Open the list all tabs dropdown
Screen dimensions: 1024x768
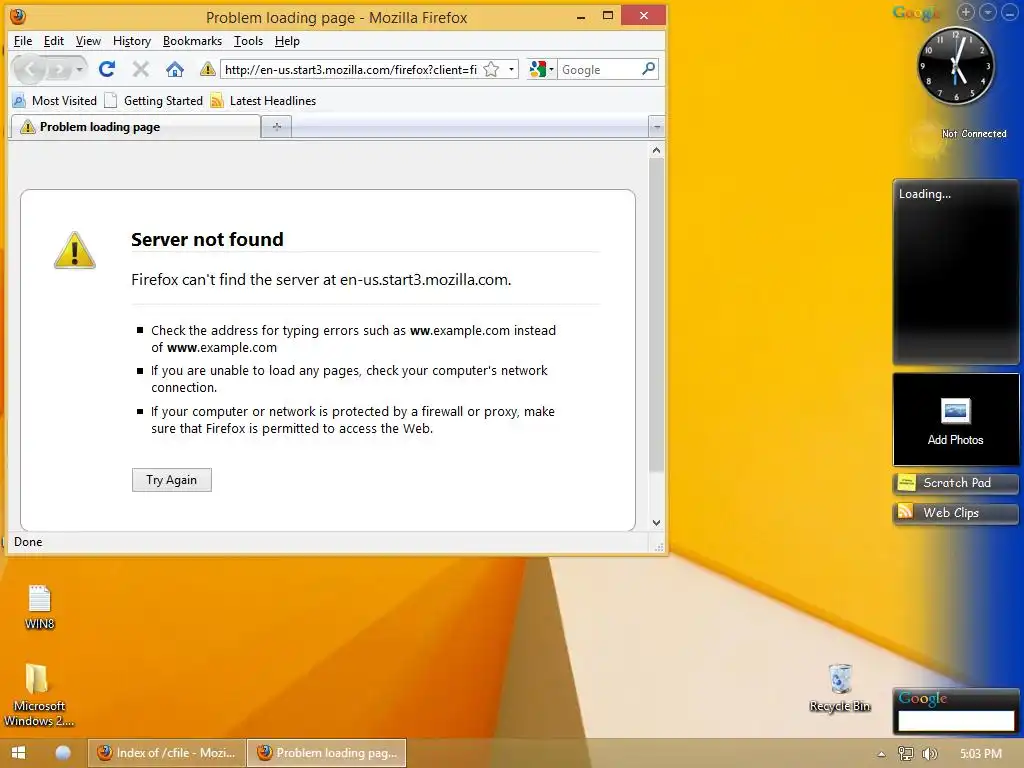click(657, 127)
